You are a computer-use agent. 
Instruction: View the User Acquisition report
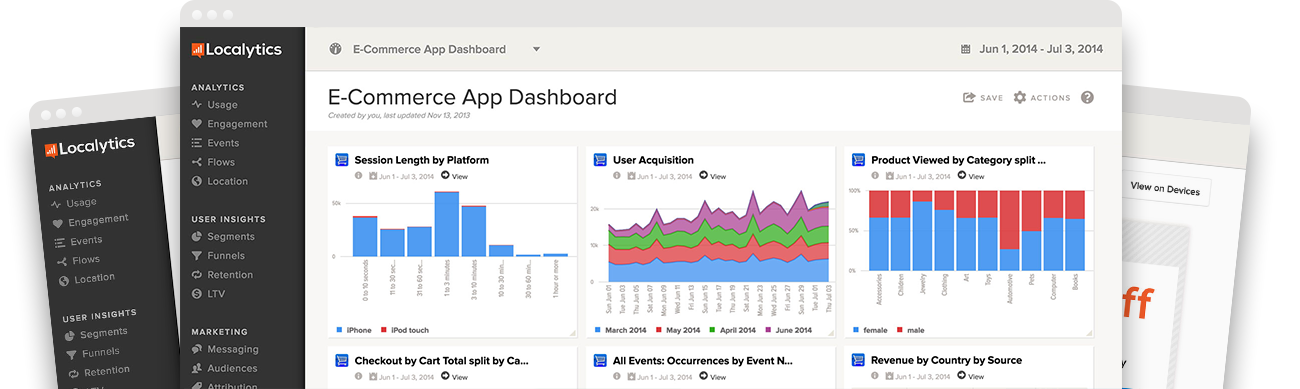(713, 176)
